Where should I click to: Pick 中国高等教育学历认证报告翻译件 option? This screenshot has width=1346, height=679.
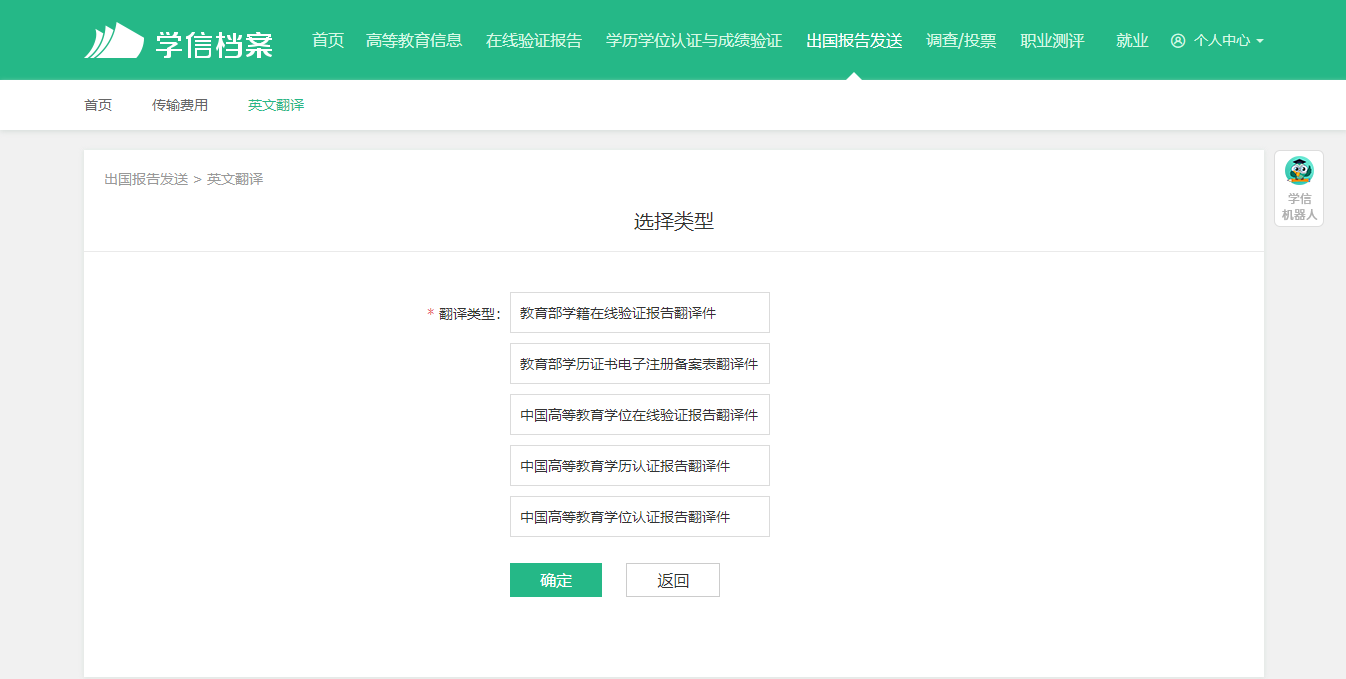pyautogui.click(x=639, y=466)
